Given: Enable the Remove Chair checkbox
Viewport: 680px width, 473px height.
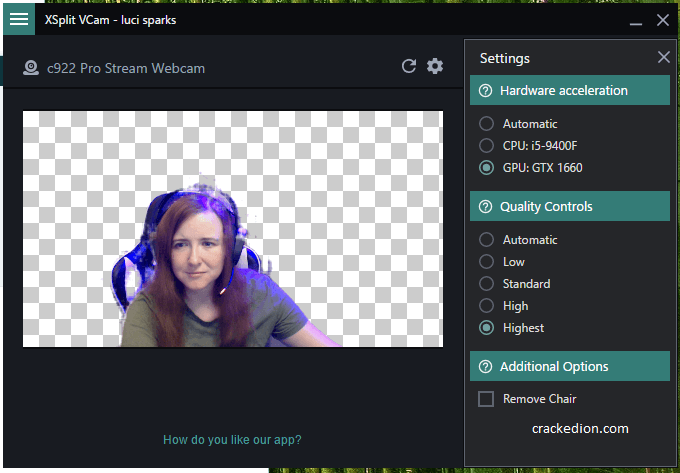Looking at the screenshot, I should pos(486,399).
